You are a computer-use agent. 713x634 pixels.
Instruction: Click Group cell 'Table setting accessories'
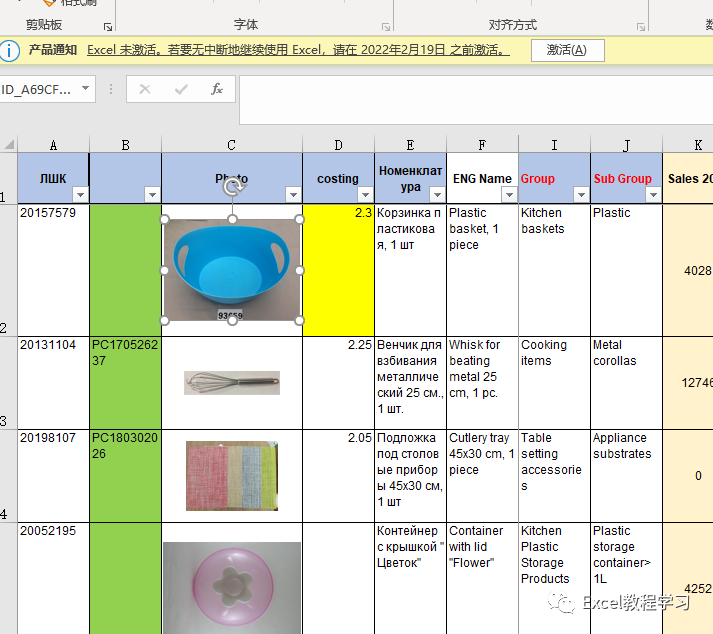pyautogui.click(x=554, y=476)
